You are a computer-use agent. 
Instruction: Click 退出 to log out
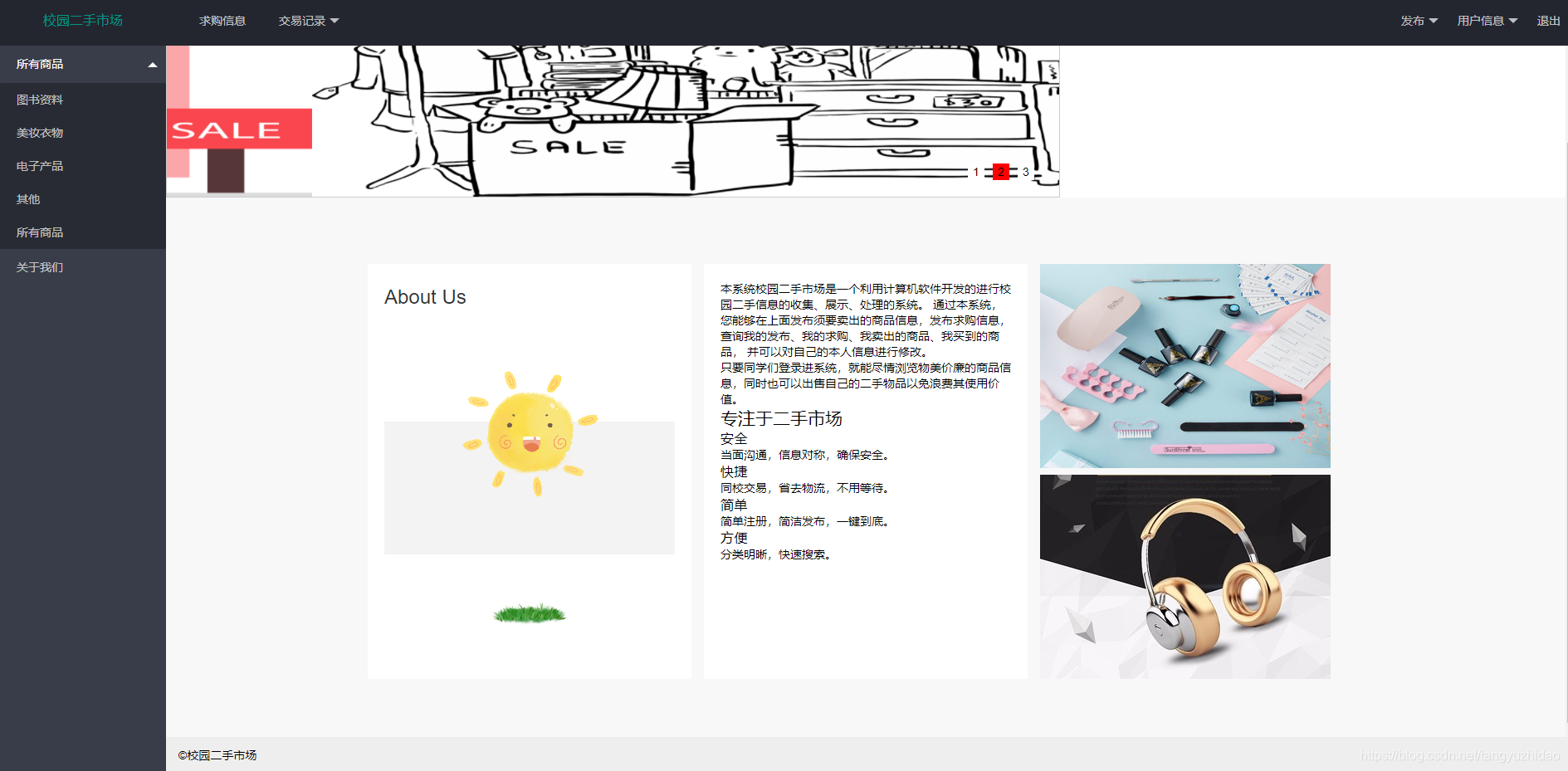pyautogui.click(x=1547, y=21)
